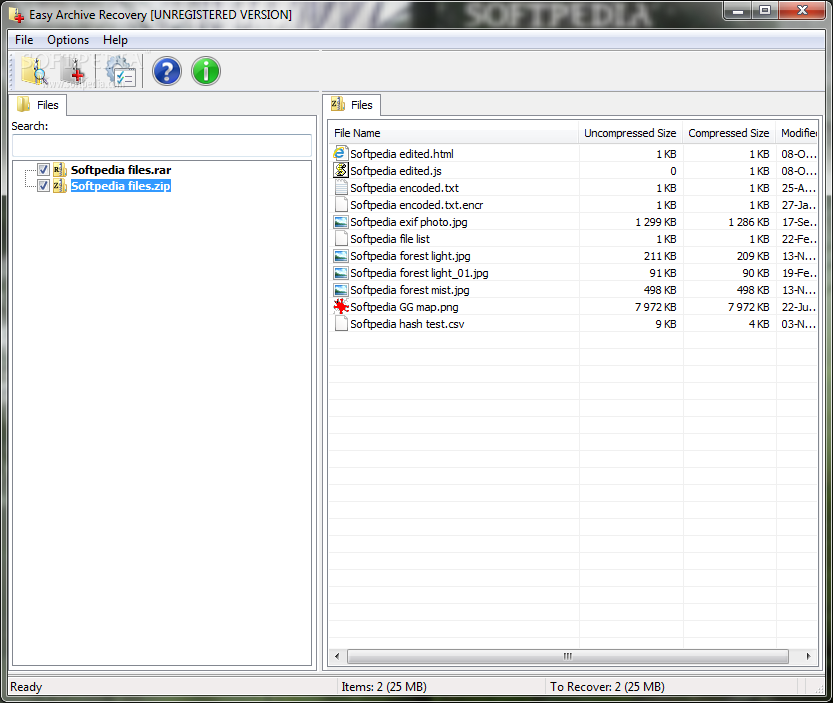
Task: Open the scan folder for archives tool
Action: click(x=35, y=72)
